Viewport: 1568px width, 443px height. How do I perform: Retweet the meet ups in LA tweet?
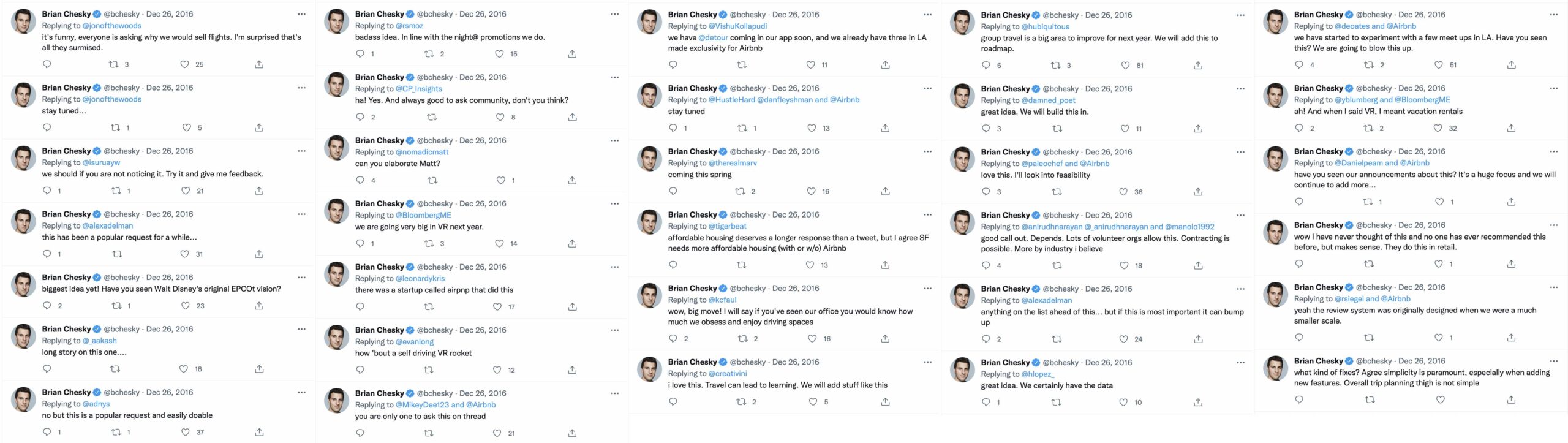1369,65
